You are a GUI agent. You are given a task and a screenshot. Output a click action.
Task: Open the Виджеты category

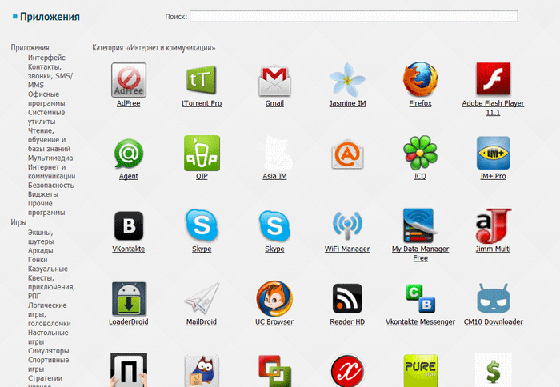[x=43, y=195]
